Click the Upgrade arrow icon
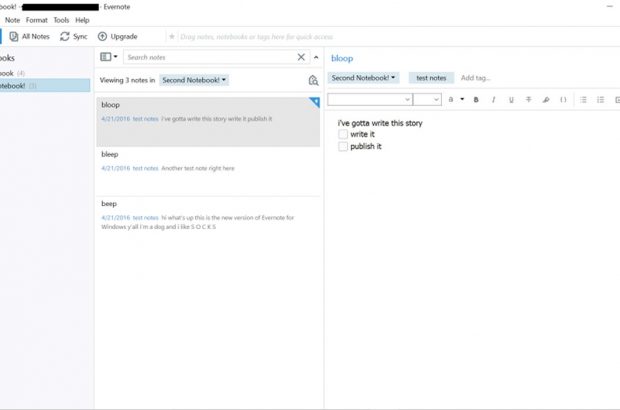 pyautogui.click(x=102, y=37)
